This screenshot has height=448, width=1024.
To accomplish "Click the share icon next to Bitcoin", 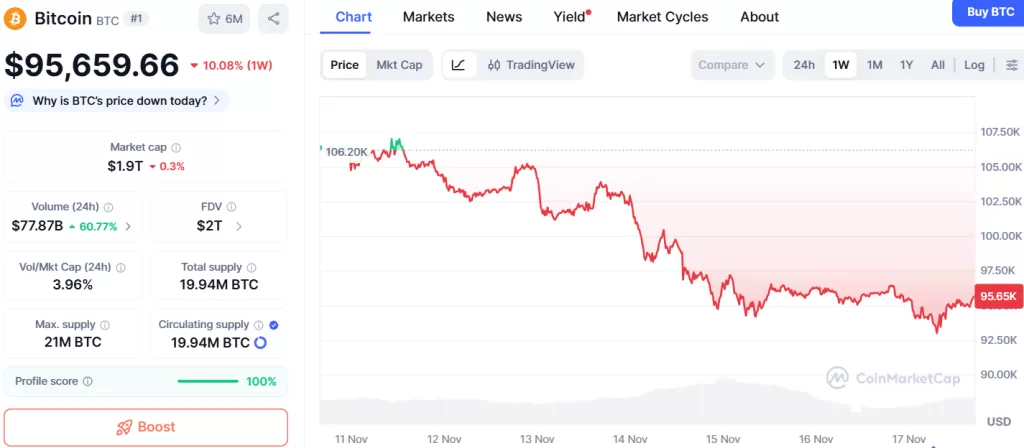I will pos(273,18).
